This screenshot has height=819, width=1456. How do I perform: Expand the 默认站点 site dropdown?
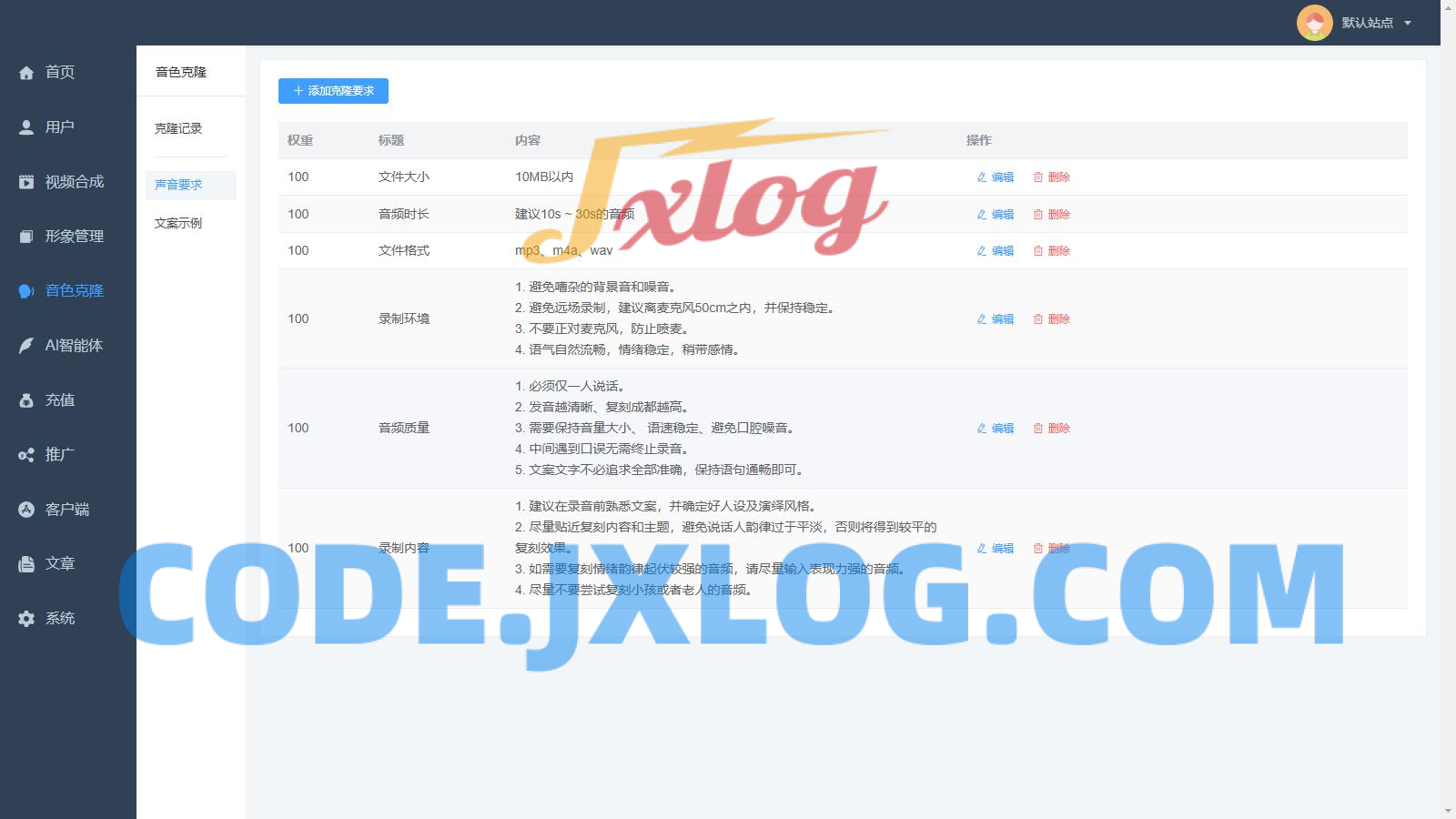click(1407, 23)
